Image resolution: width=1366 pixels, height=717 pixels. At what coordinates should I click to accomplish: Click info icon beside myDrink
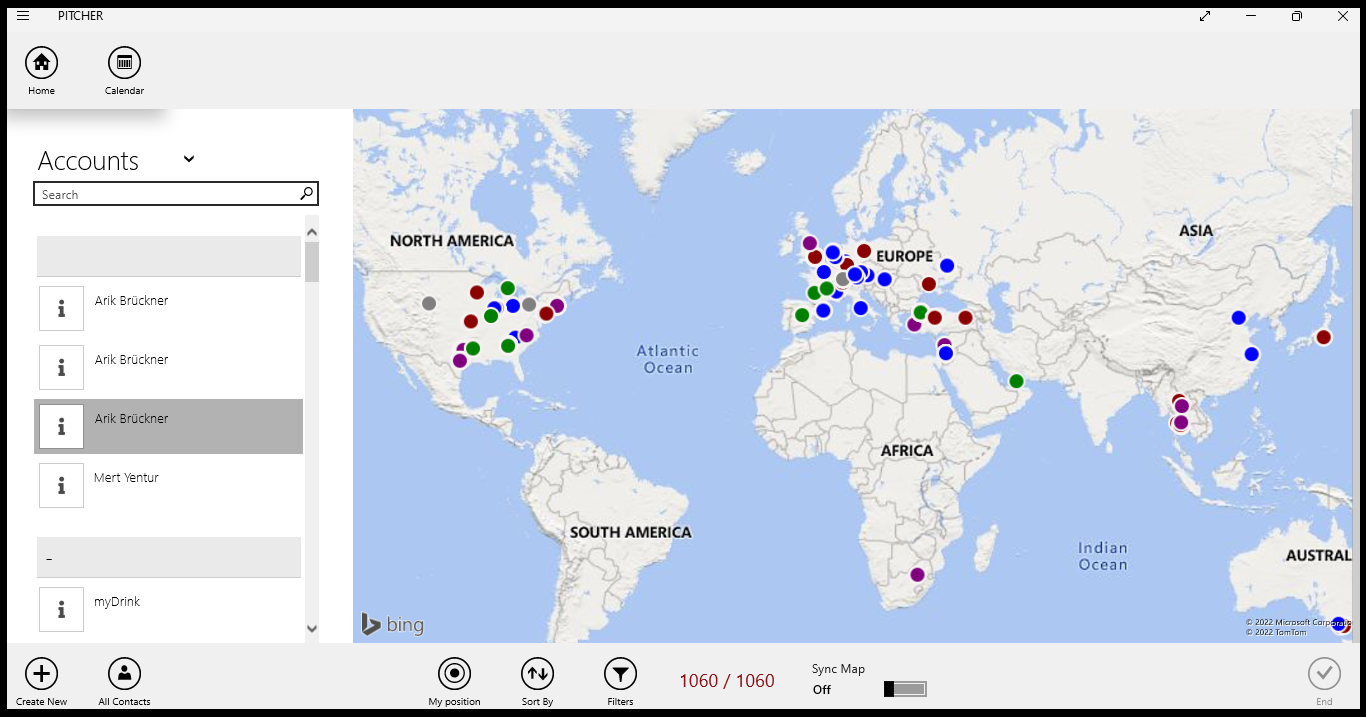pyautogui.click(x=62, y=609)
